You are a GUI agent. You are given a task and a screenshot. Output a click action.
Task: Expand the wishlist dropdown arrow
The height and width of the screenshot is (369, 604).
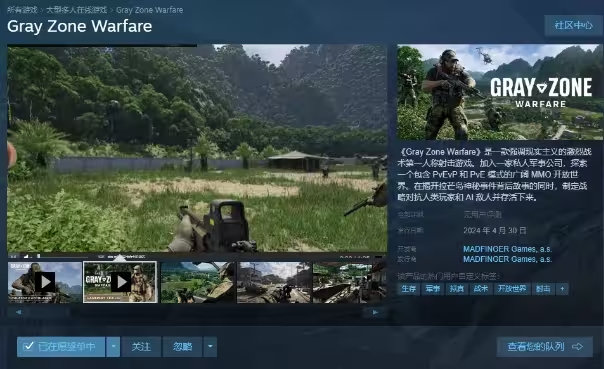pos(113,347)
